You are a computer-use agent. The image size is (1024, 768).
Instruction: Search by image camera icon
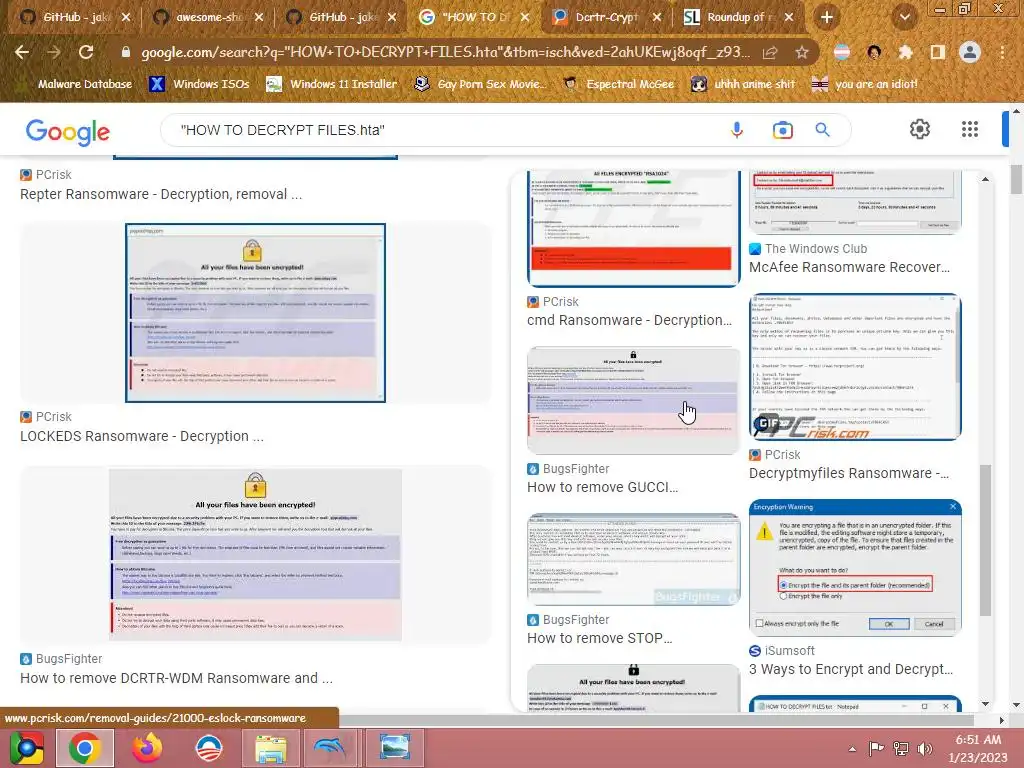782,130
